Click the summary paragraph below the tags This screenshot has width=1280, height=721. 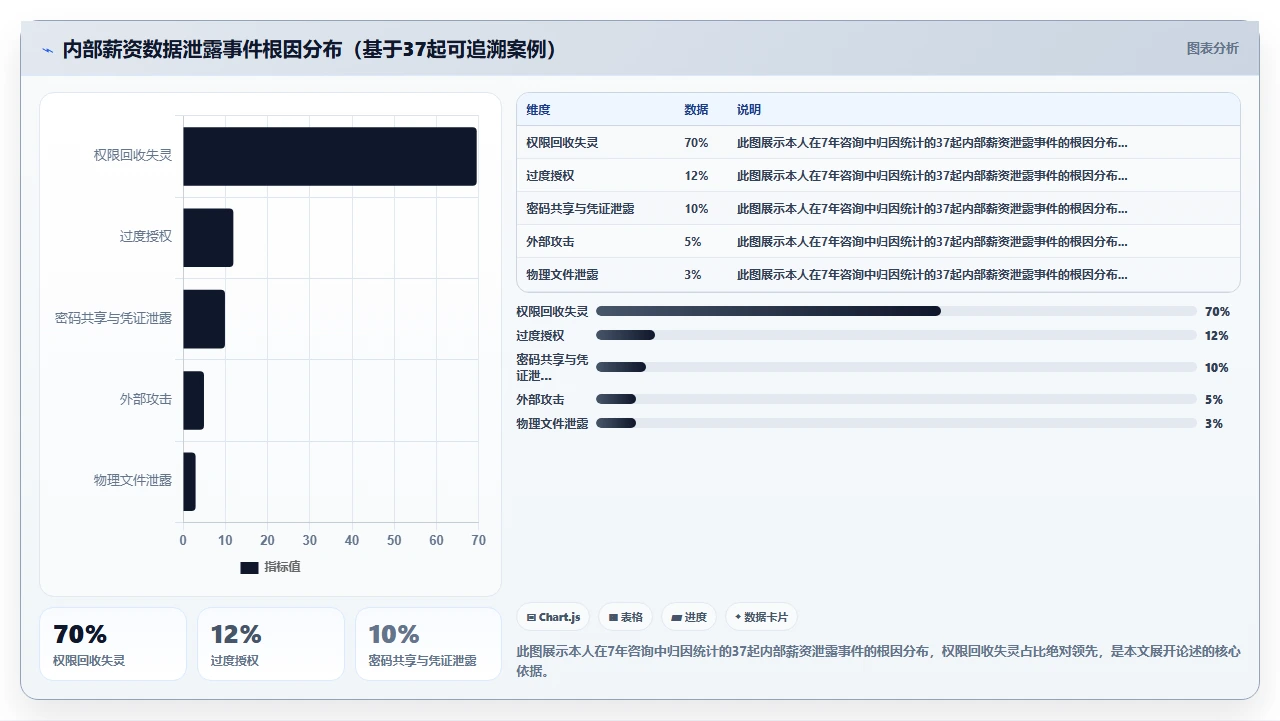click(878, 661)
